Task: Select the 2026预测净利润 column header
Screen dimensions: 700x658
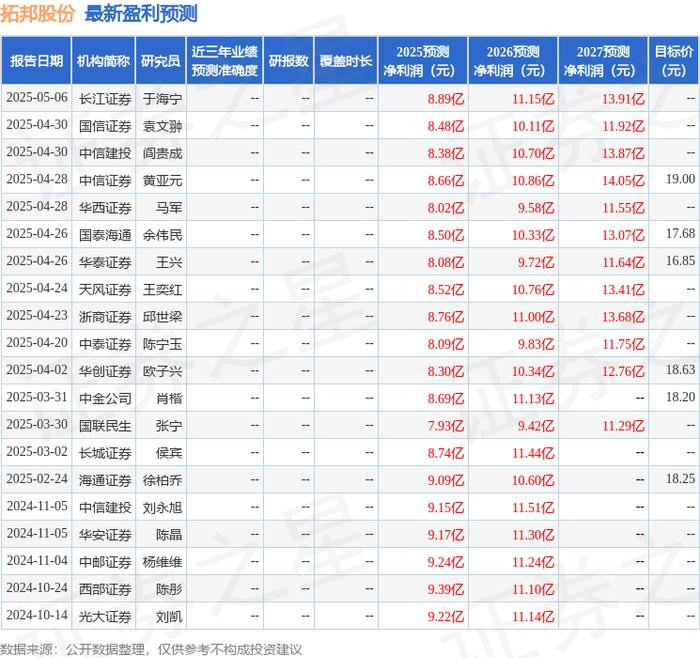Action: point(513,61)
